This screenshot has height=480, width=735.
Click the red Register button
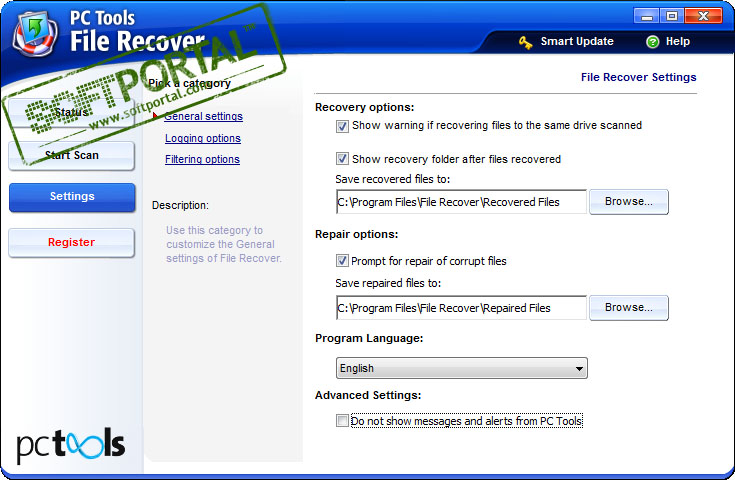coord(72,242)
